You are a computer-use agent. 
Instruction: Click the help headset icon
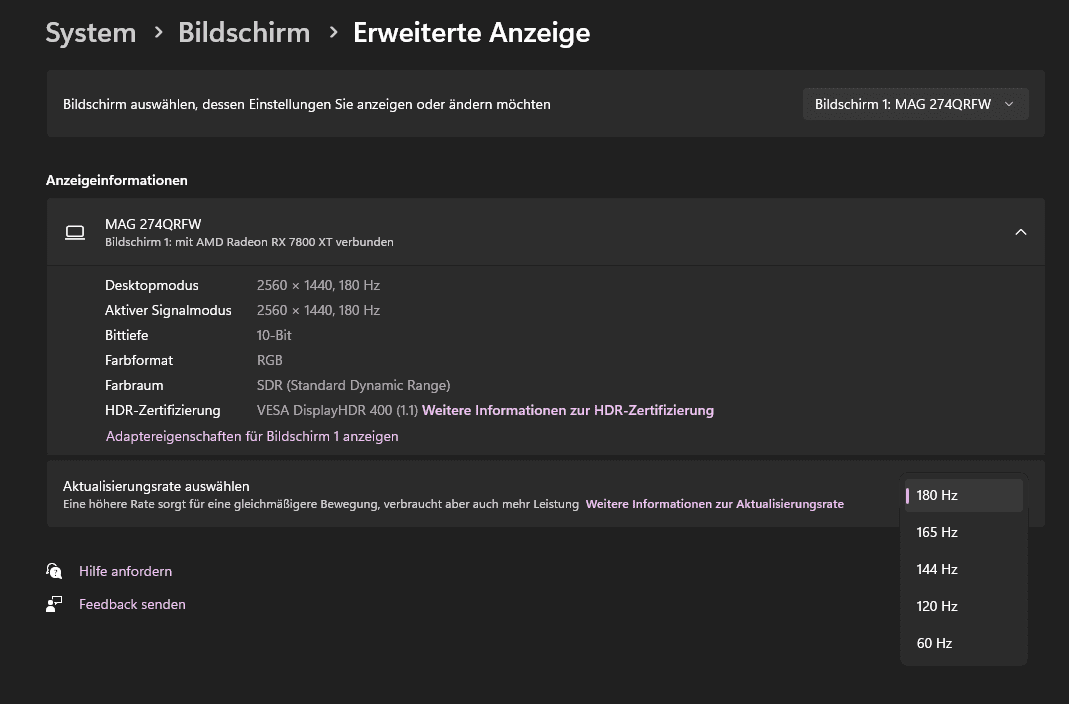coord(54,571)
